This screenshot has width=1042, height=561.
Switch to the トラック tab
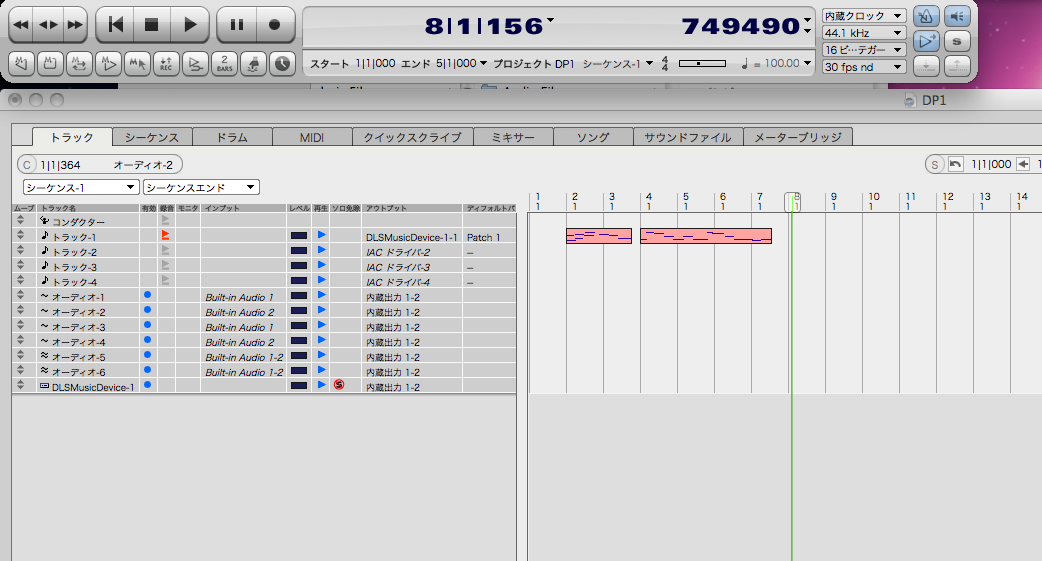coord(72,138)
